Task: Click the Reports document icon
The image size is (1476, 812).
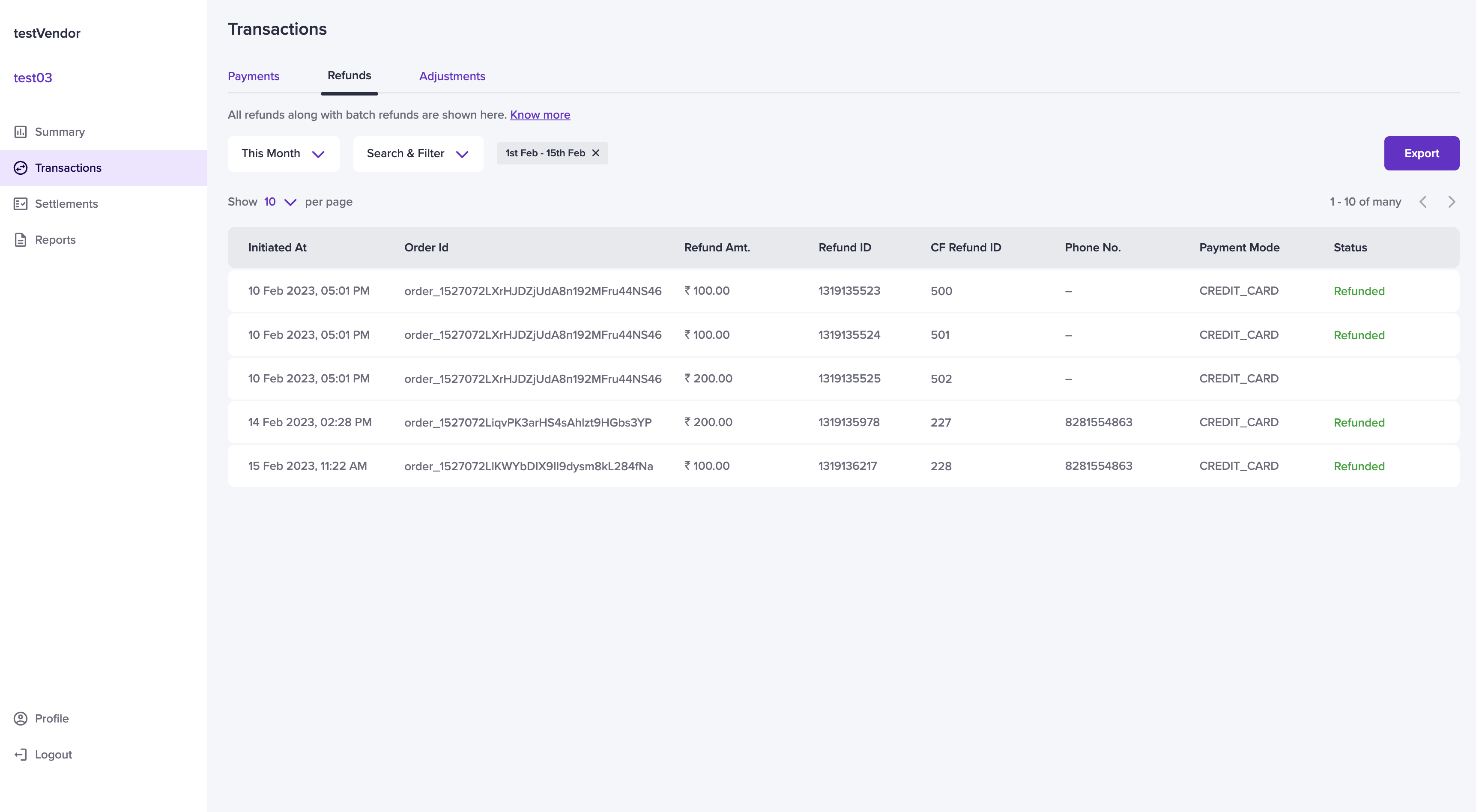Action: click(x=21, y=240)
